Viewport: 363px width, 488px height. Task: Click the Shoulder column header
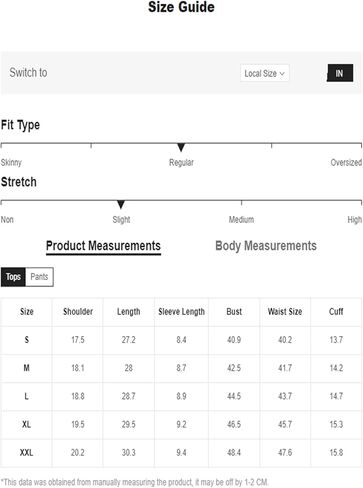[x=78, y=312]
